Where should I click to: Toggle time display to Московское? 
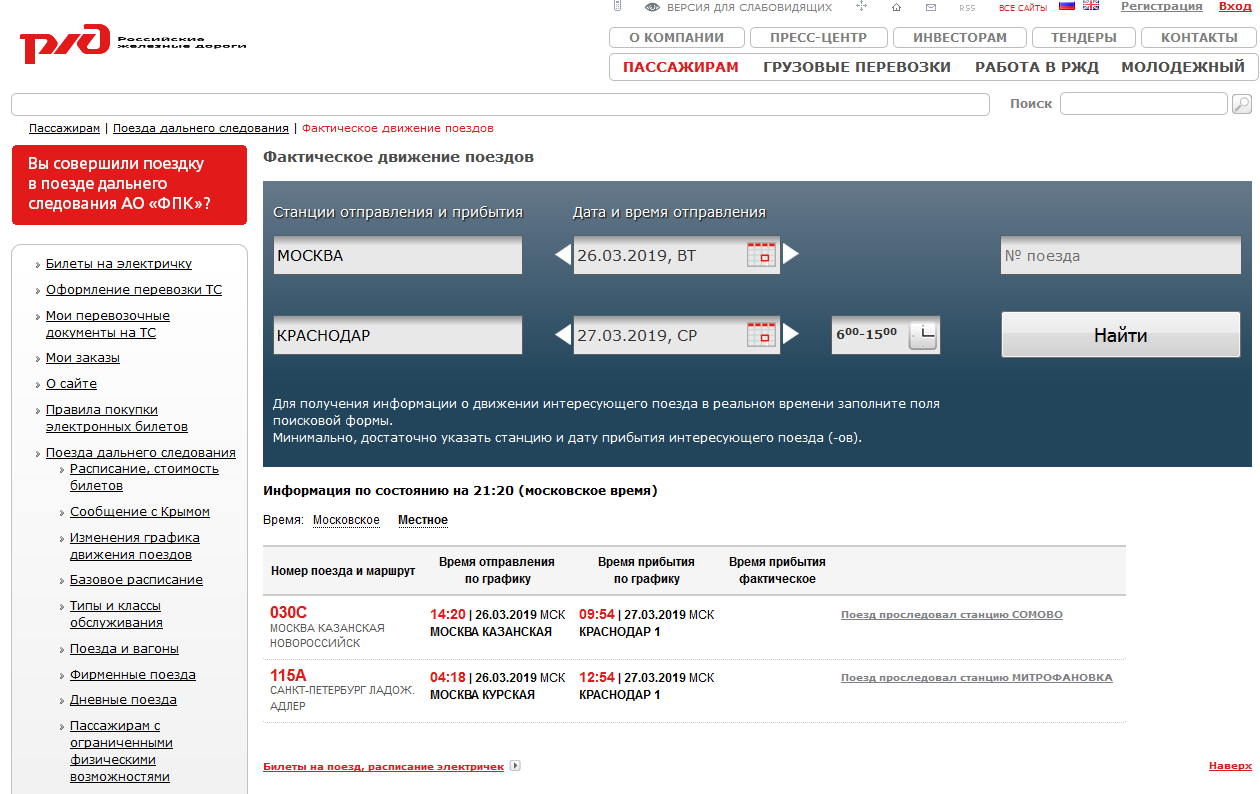(x=346, y=520)
